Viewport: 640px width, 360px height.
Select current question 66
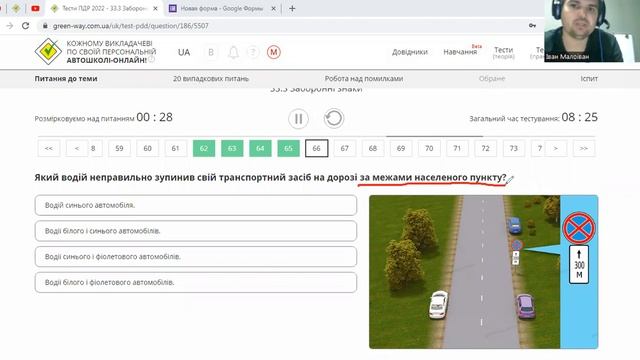tap(316, 148)
